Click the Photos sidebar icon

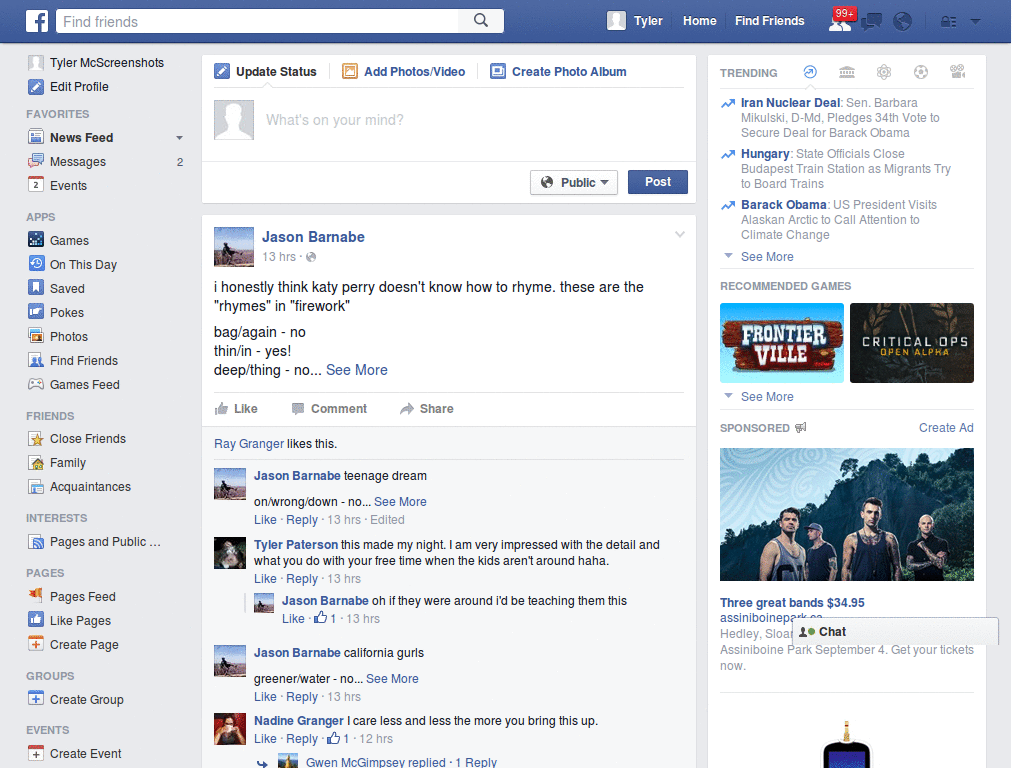coord(36,336)
